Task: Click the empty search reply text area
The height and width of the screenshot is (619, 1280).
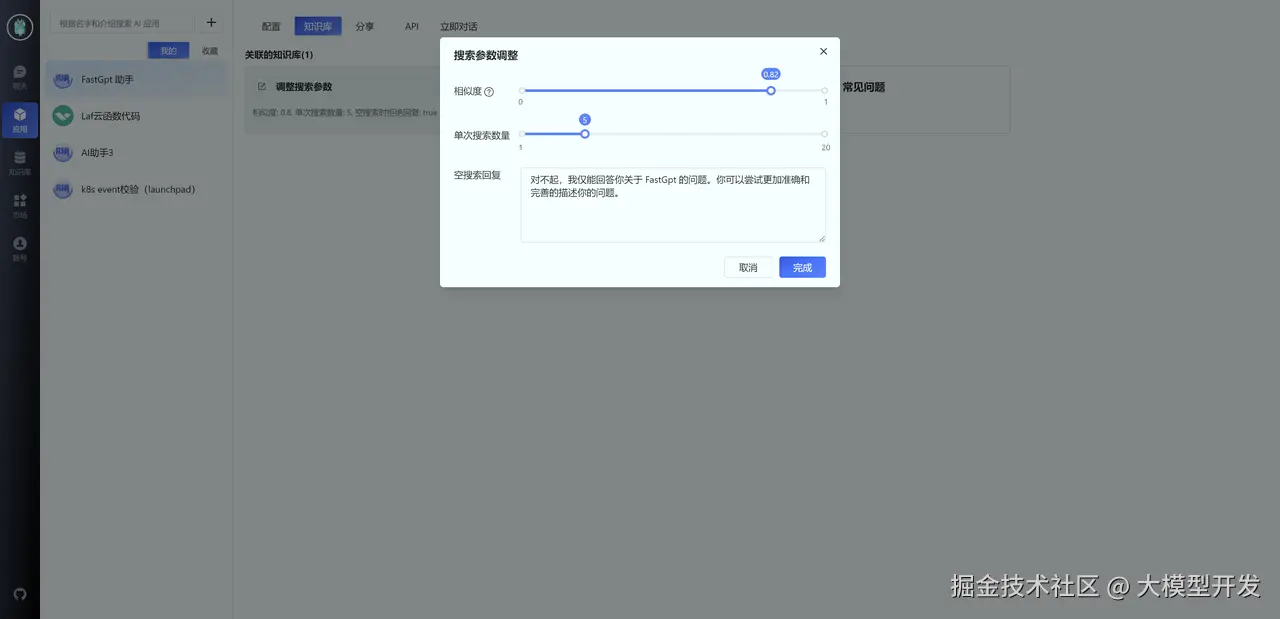Action: pos(672,204)
